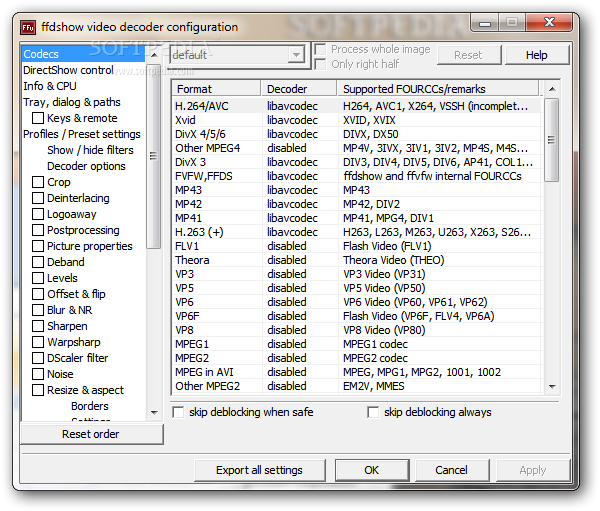This screenshot has width=600, height=511.
Task: Enable the Deband checkbox
Action: pyautogui.click(x=38, y=262)
